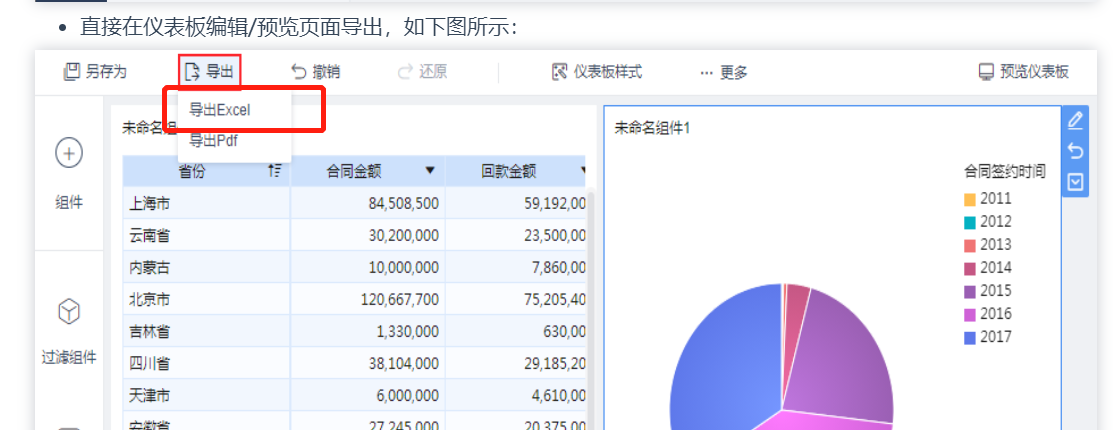The width and height of the screenshot is (1113, 430).
Task: Click the 过滤组件 cube icon
Action: point(69,312)
